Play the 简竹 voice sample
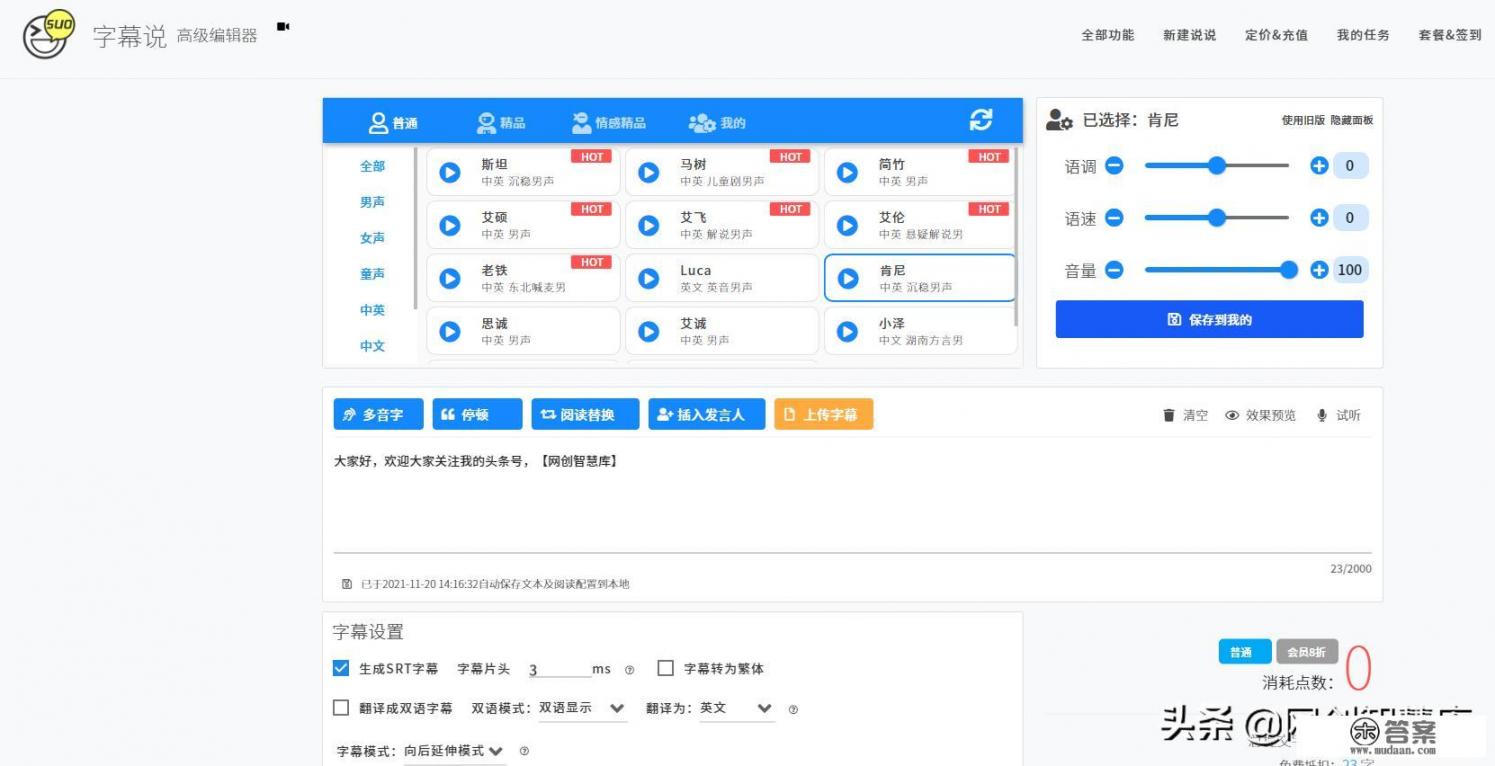The width and height of the screenshot is (1495, 766). tap(848, 173)
